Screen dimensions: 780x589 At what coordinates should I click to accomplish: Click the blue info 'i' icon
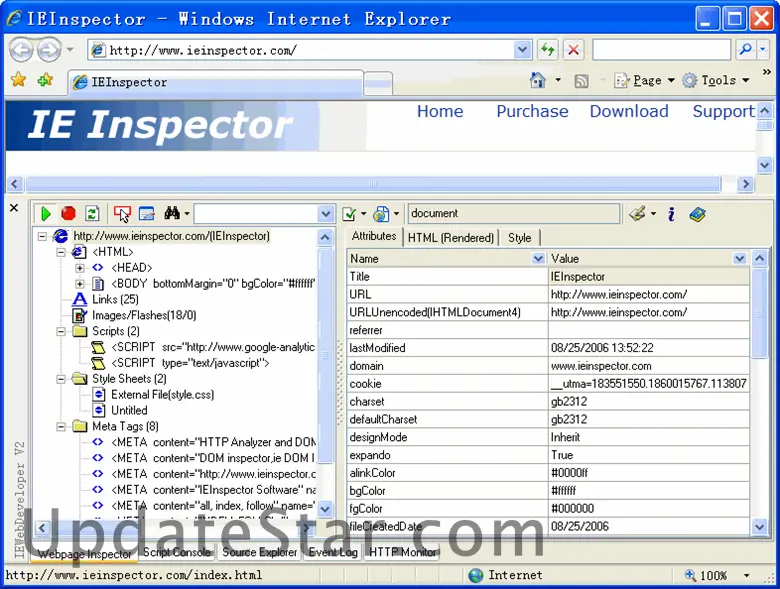(672, 214)
